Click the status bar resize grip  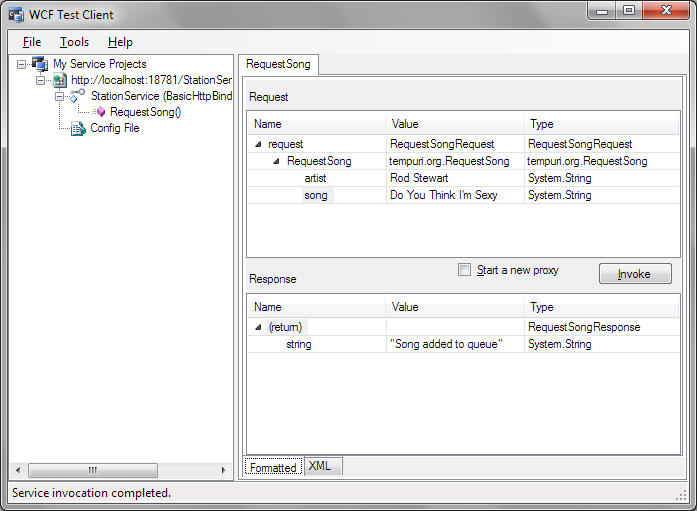(x=681, y=495)
